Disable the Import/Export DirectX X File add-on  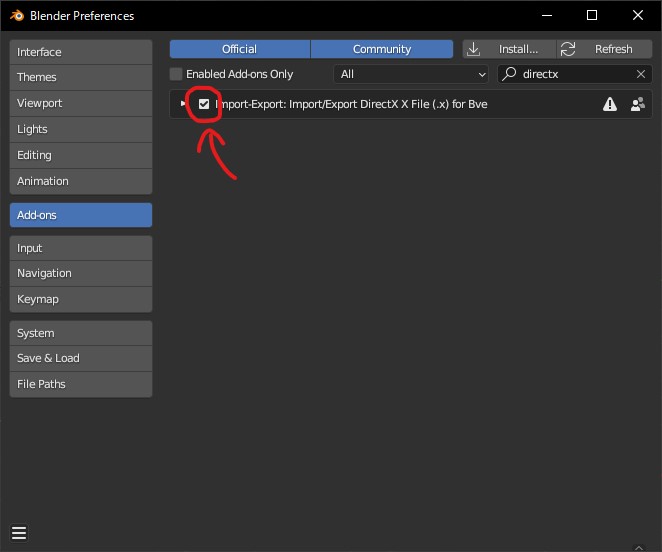point(204,104)
